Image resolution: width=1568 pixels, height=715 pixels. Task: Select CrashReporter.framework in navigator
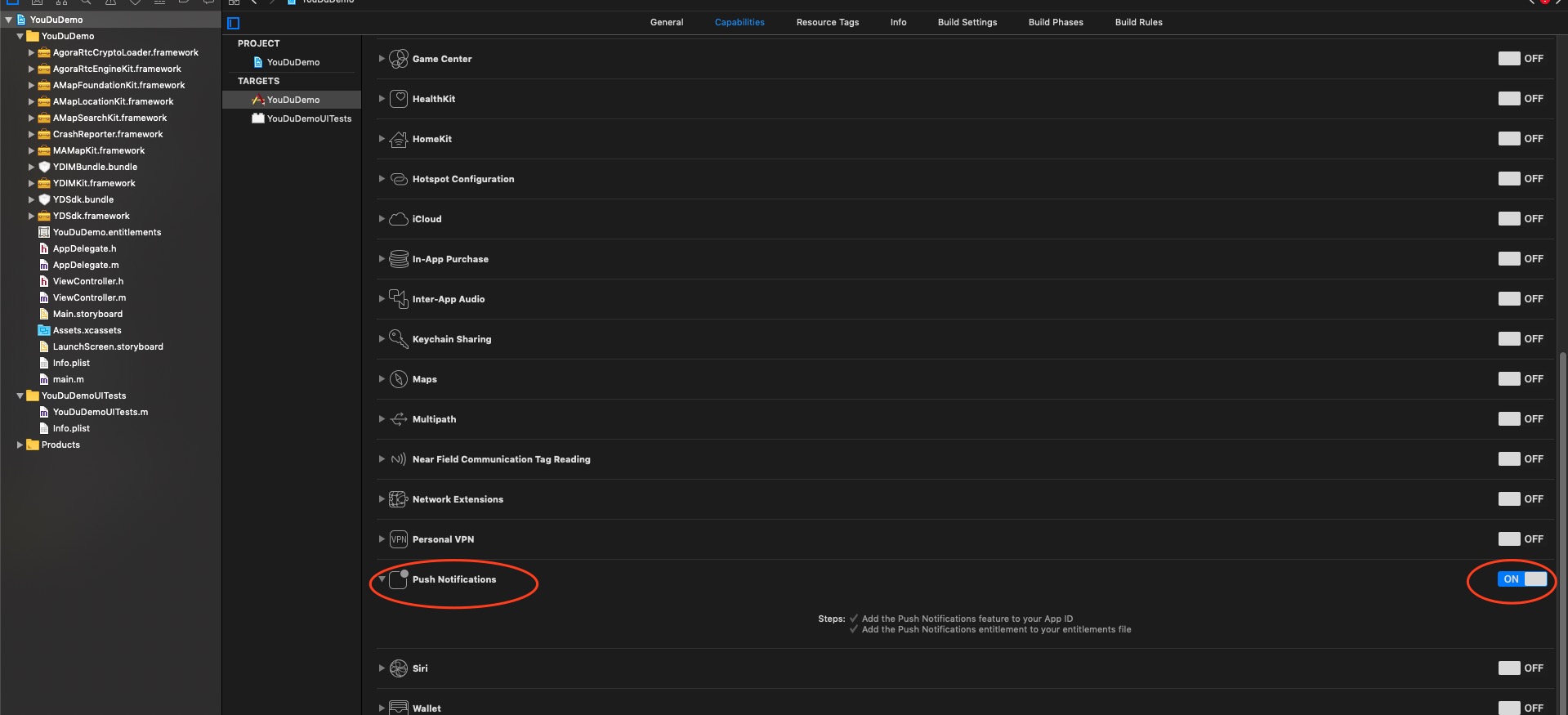pyautogui.click(x=108, y=134)
